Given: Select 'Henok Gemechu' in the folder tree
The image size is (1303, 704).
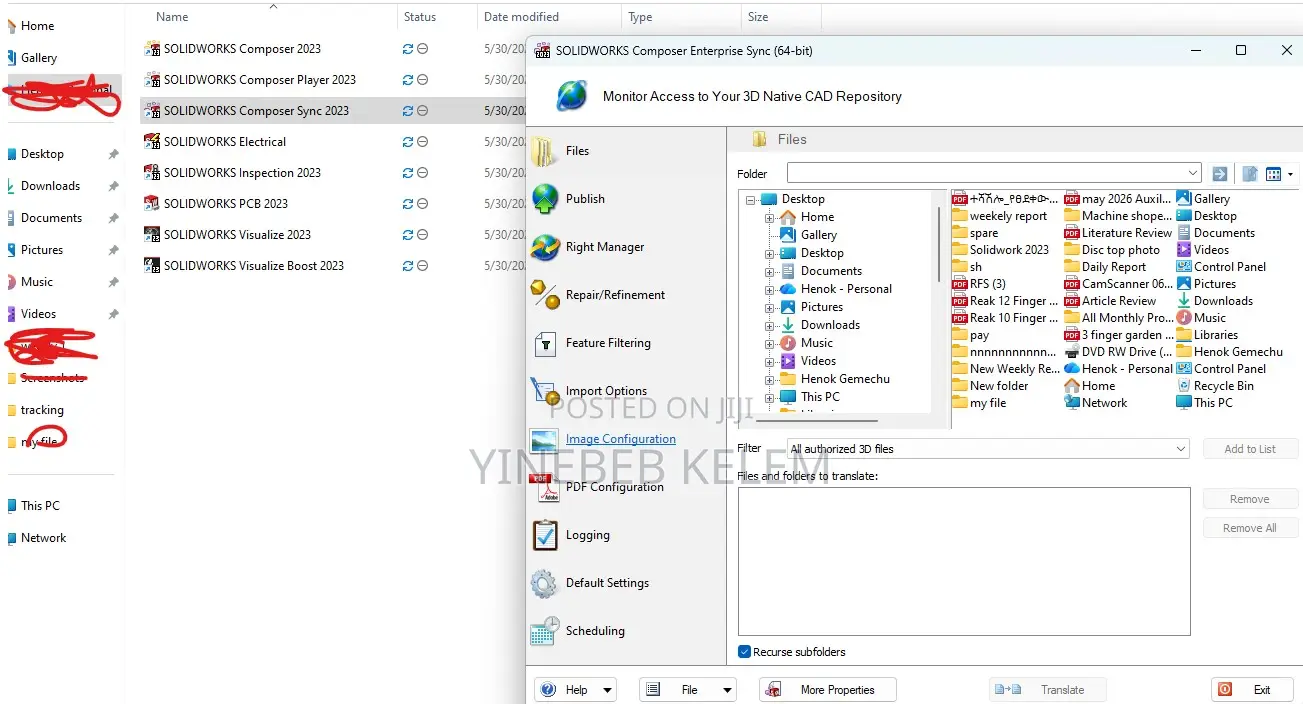Looking at the screenshot, I should click(845, 379).
